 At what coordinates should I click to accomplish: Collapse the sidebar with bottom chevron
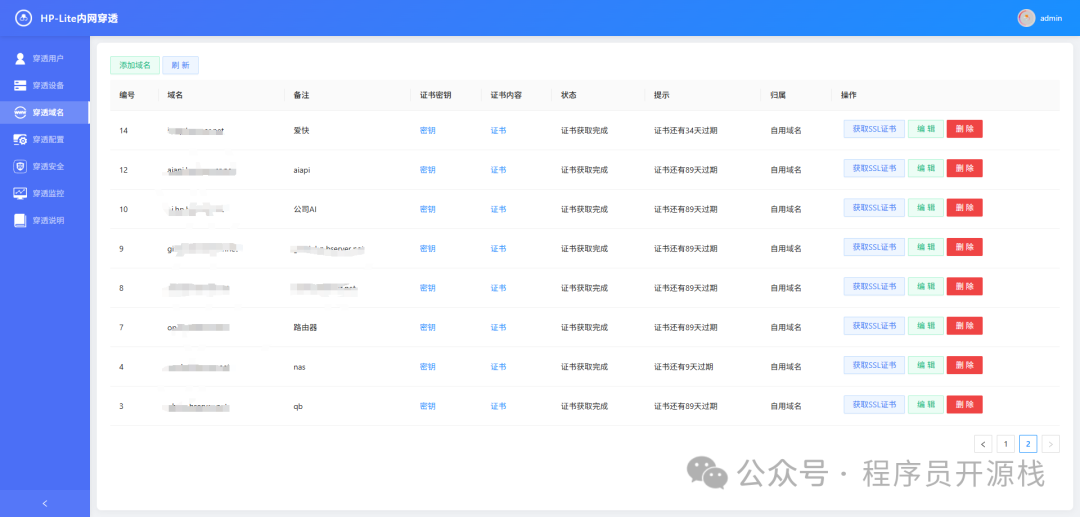pos(44,503)
